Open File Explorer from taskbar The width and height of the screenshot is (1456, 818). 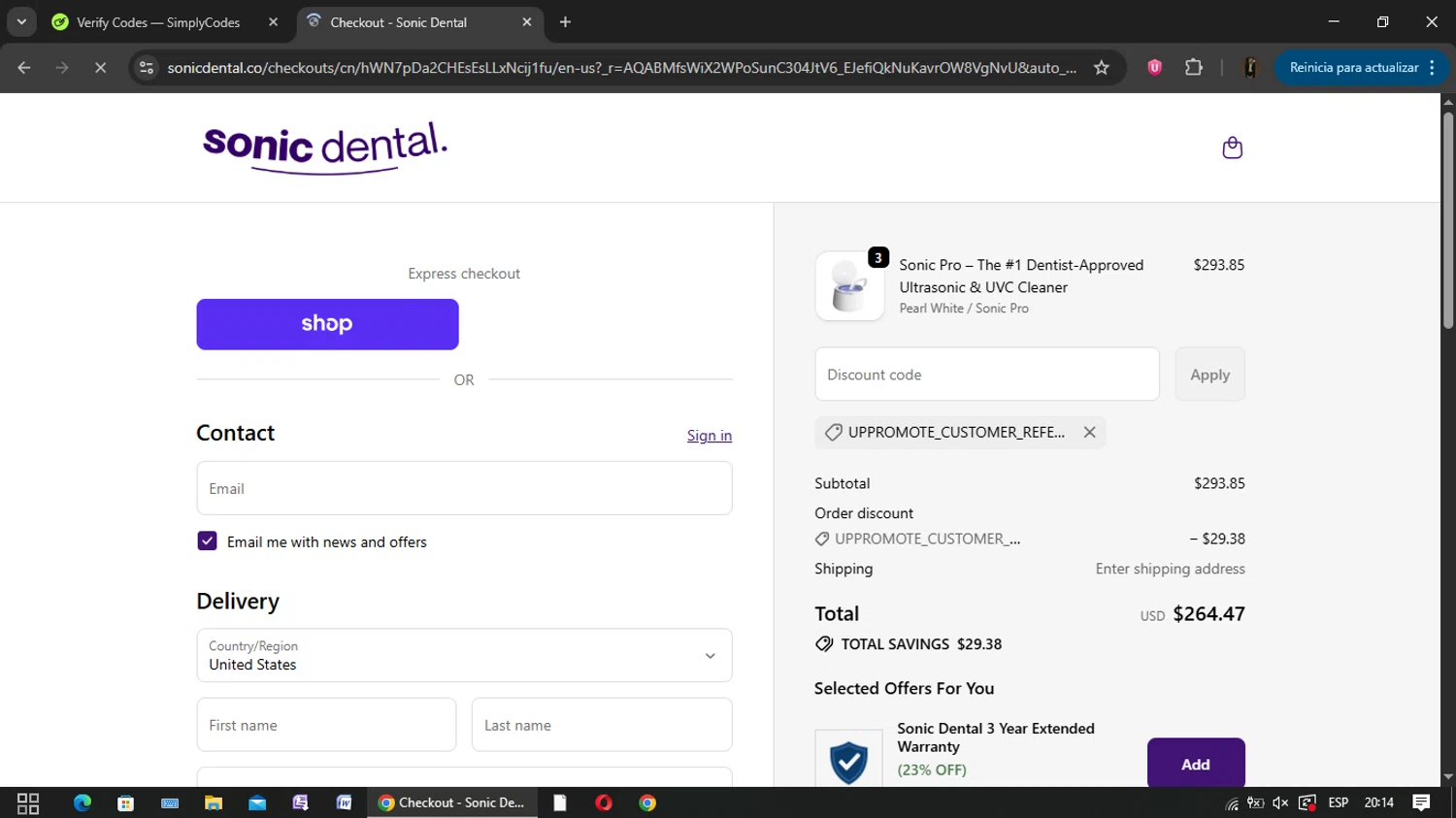[x=213, y=802]
